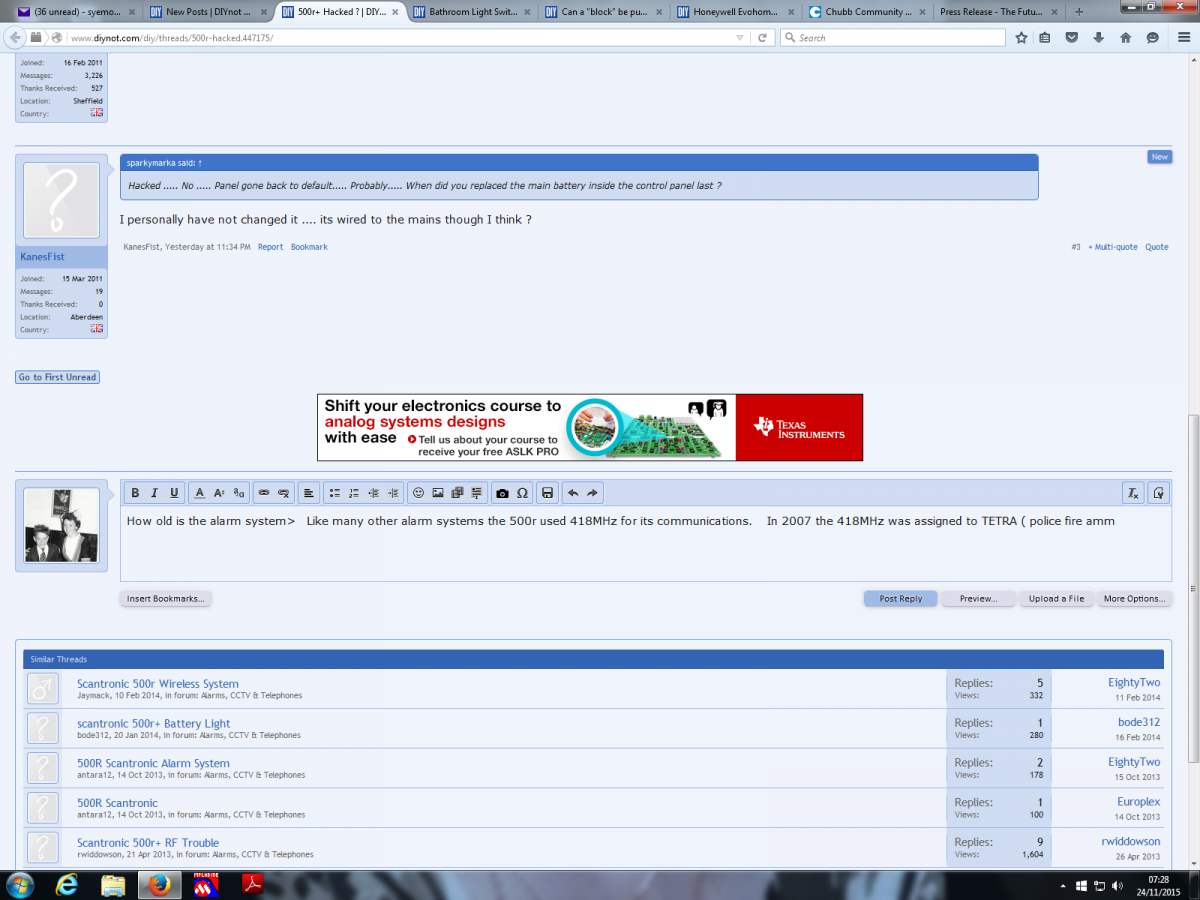The width and height of the screenshot is (1200, 900).
Task: Undo the last edit in the editor
Action: pyautogui.click(x=572, y=493)
